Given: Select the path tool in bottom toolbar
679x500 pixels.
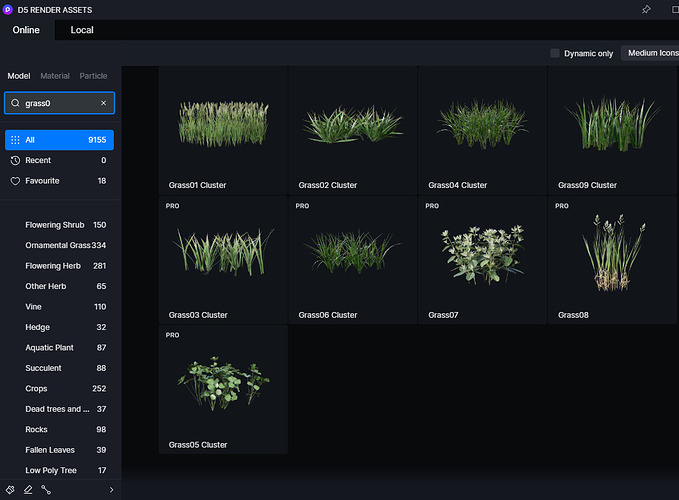Looking at the screenshot, I should pos(46,489).
